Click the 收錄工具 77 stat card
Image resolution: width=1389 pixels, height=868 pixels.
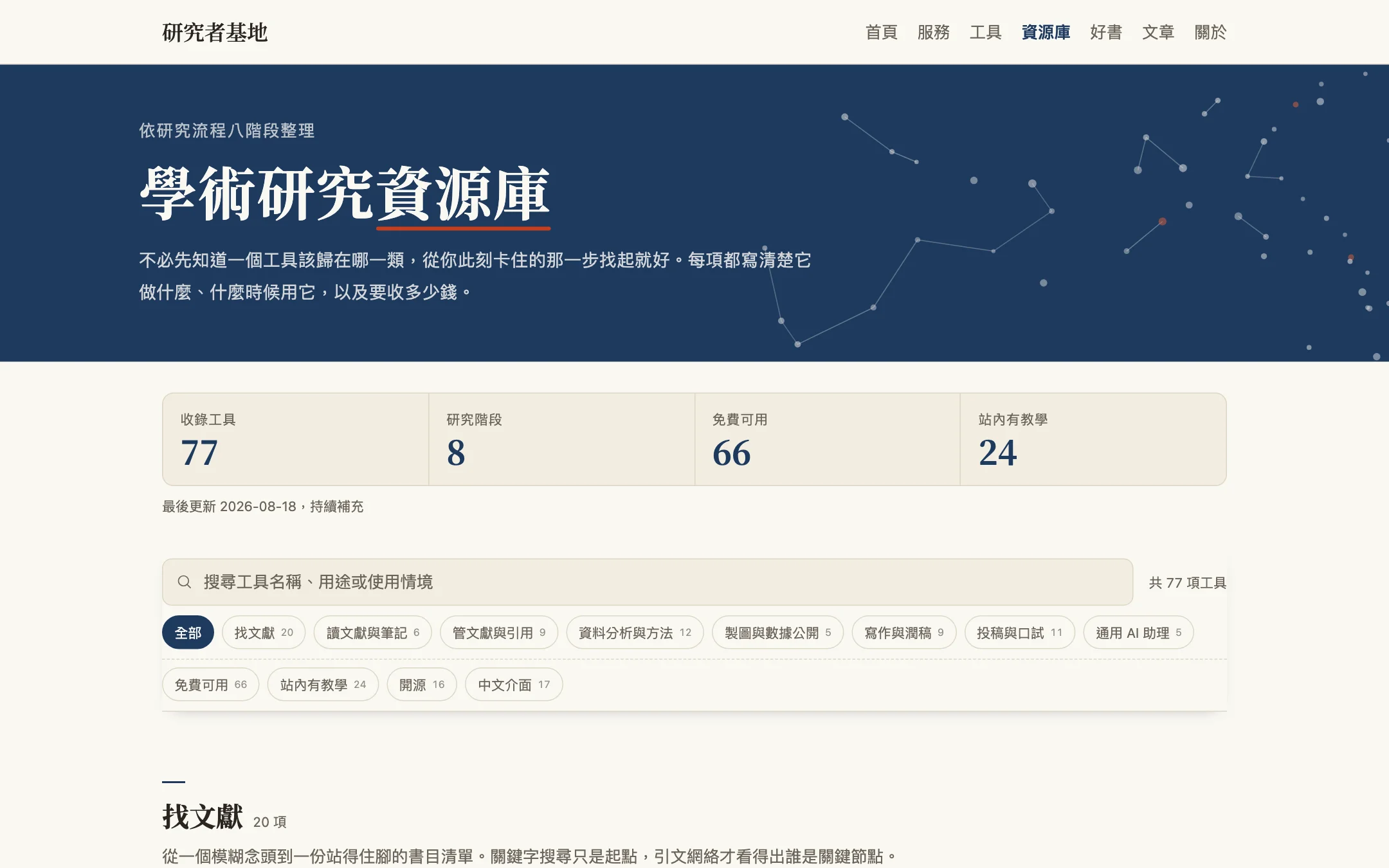(296, 439)
